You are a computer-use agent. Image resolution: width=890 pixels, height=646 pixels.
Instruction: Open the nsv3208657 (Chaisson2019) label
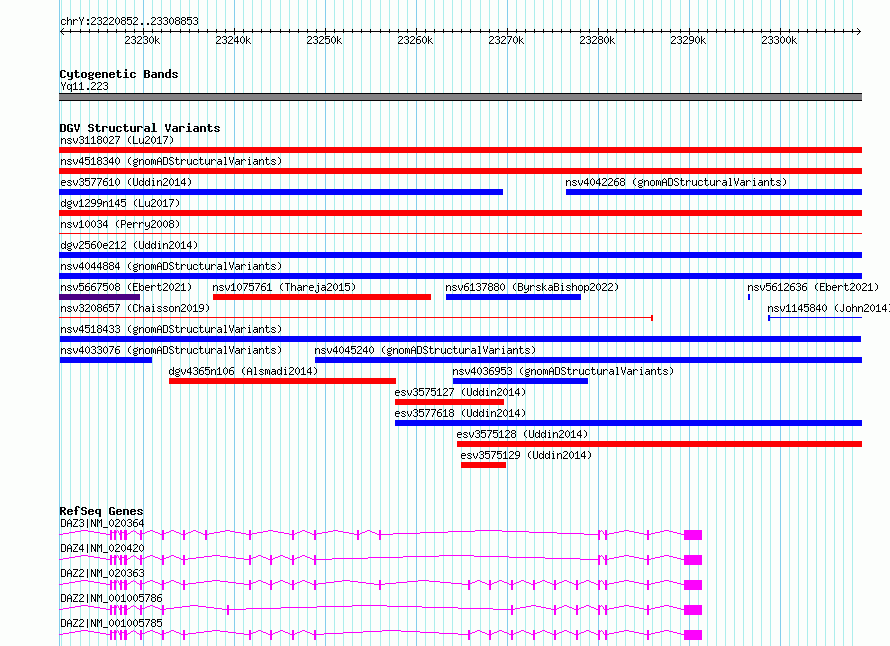tap(135, 308)
